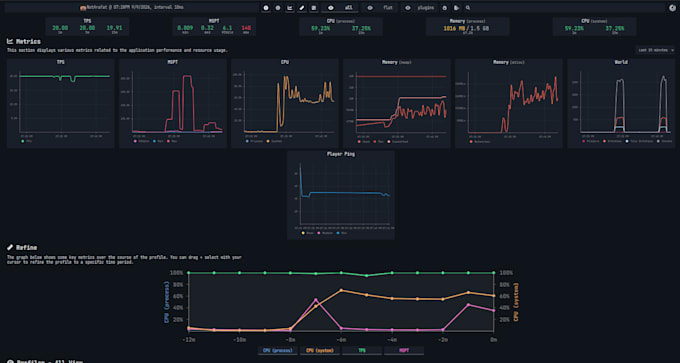Switch to the 'flat' view label

click(x=387, y=8)
